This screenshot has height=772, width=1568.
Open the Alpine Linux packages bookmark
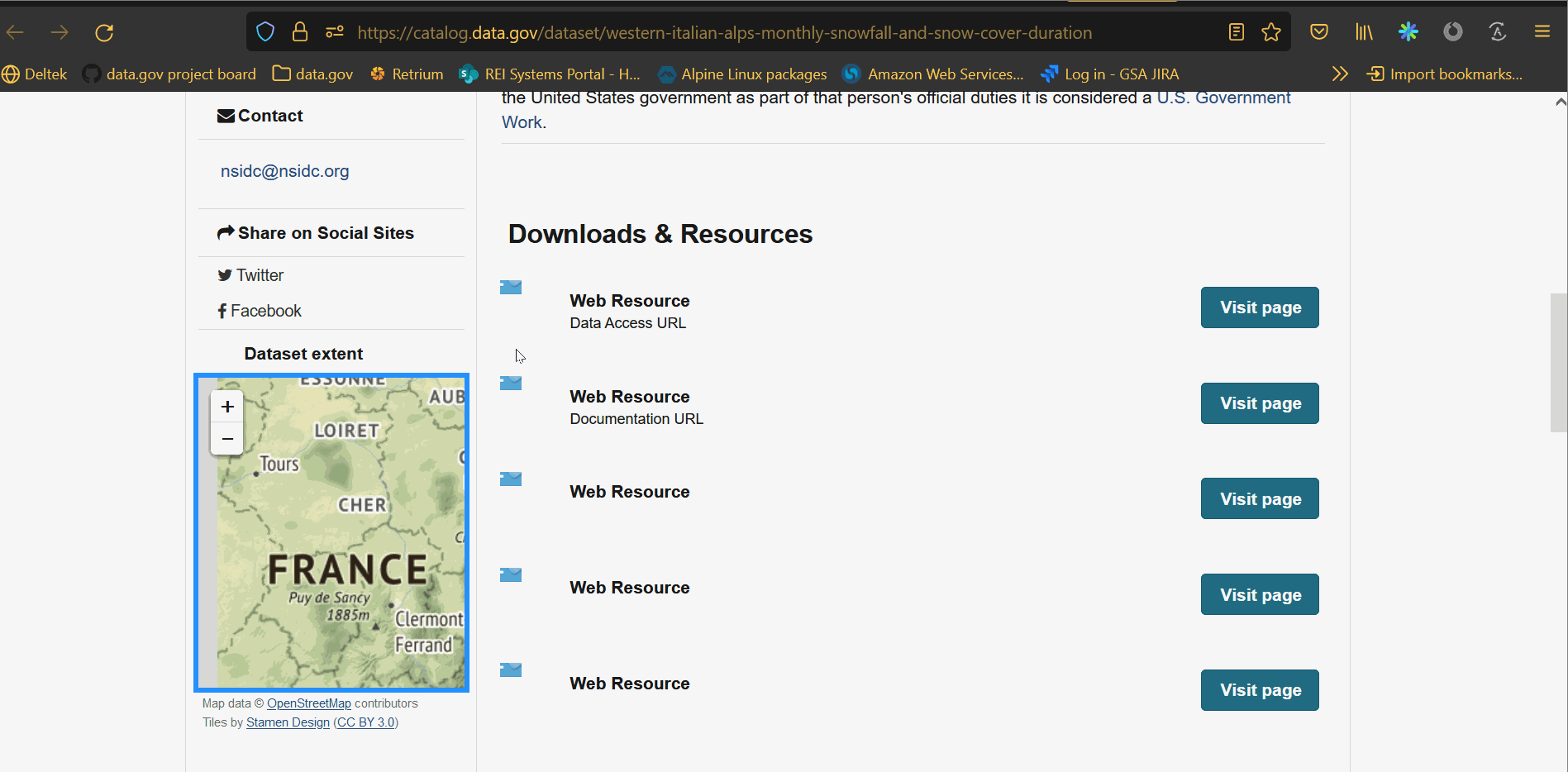pyautogui.click(x=742, y=74)
